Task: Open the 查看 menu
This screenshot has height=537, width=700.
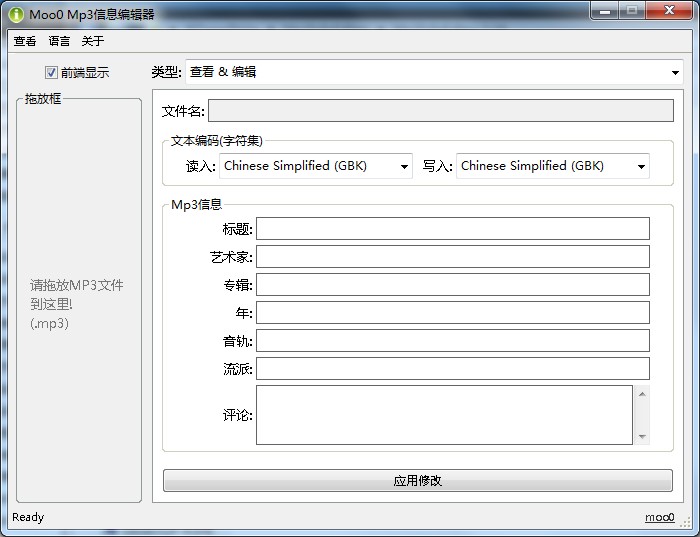Action: point(25,42)
